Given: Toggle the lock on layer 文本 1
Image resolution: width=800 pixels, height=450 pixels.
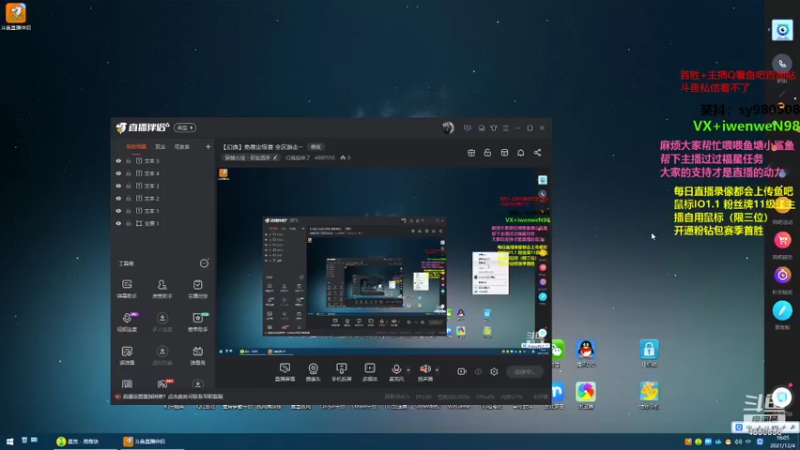Looking at the screenshot, I should (x=129, y=211).
